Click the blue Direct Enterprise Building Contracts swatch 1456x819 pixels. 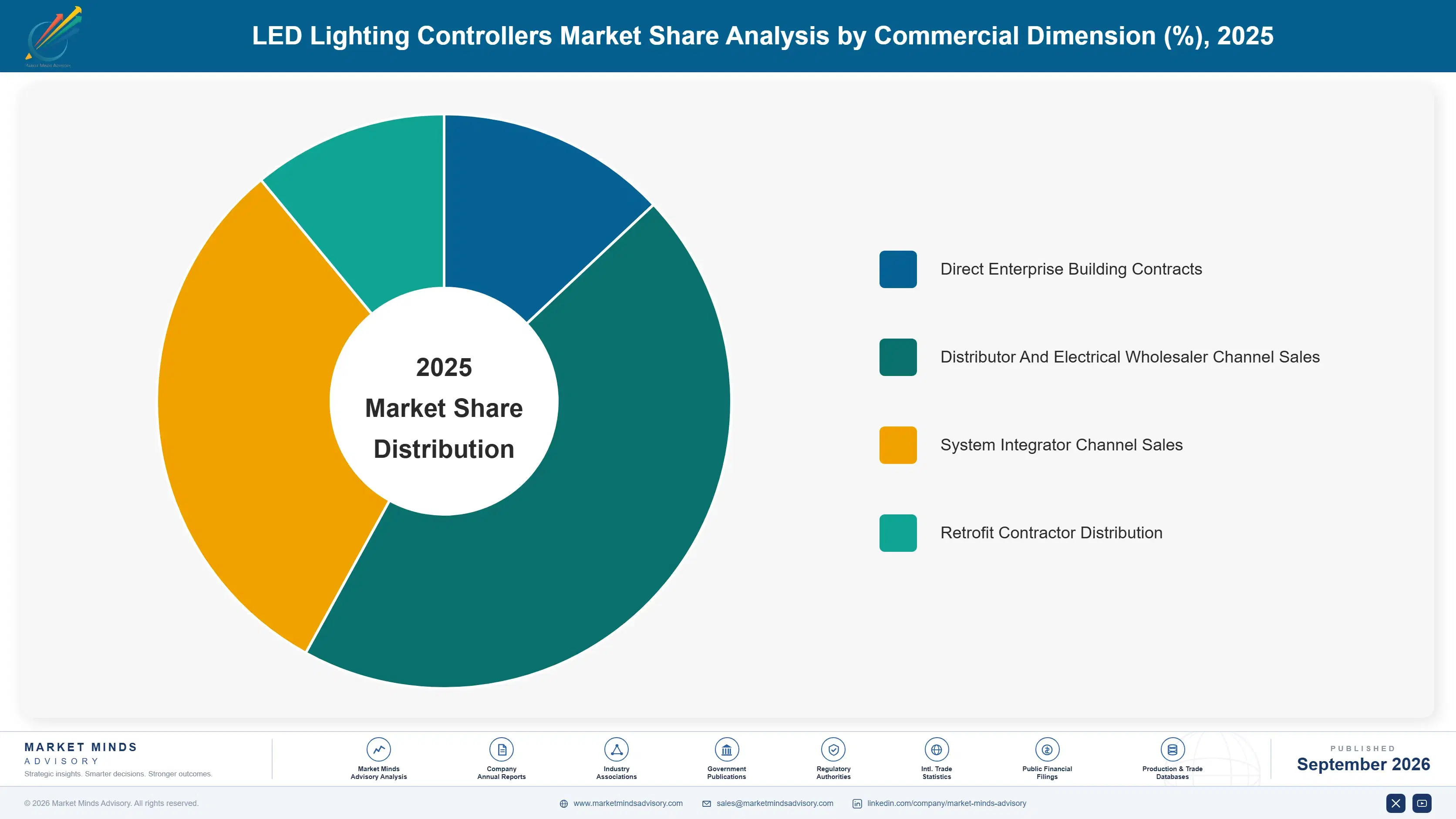point(897,269)
